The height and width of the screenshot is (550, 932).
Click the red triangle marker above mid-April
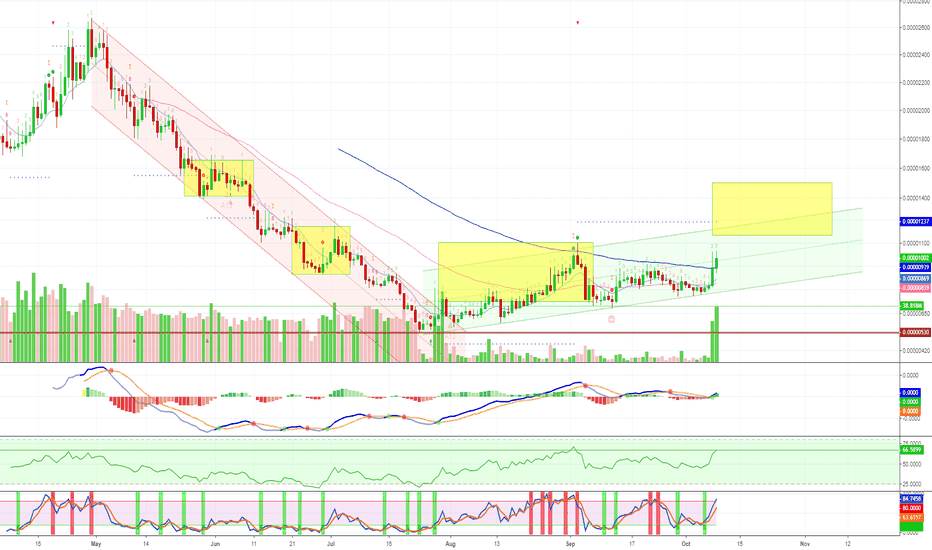tap(53, 23)
